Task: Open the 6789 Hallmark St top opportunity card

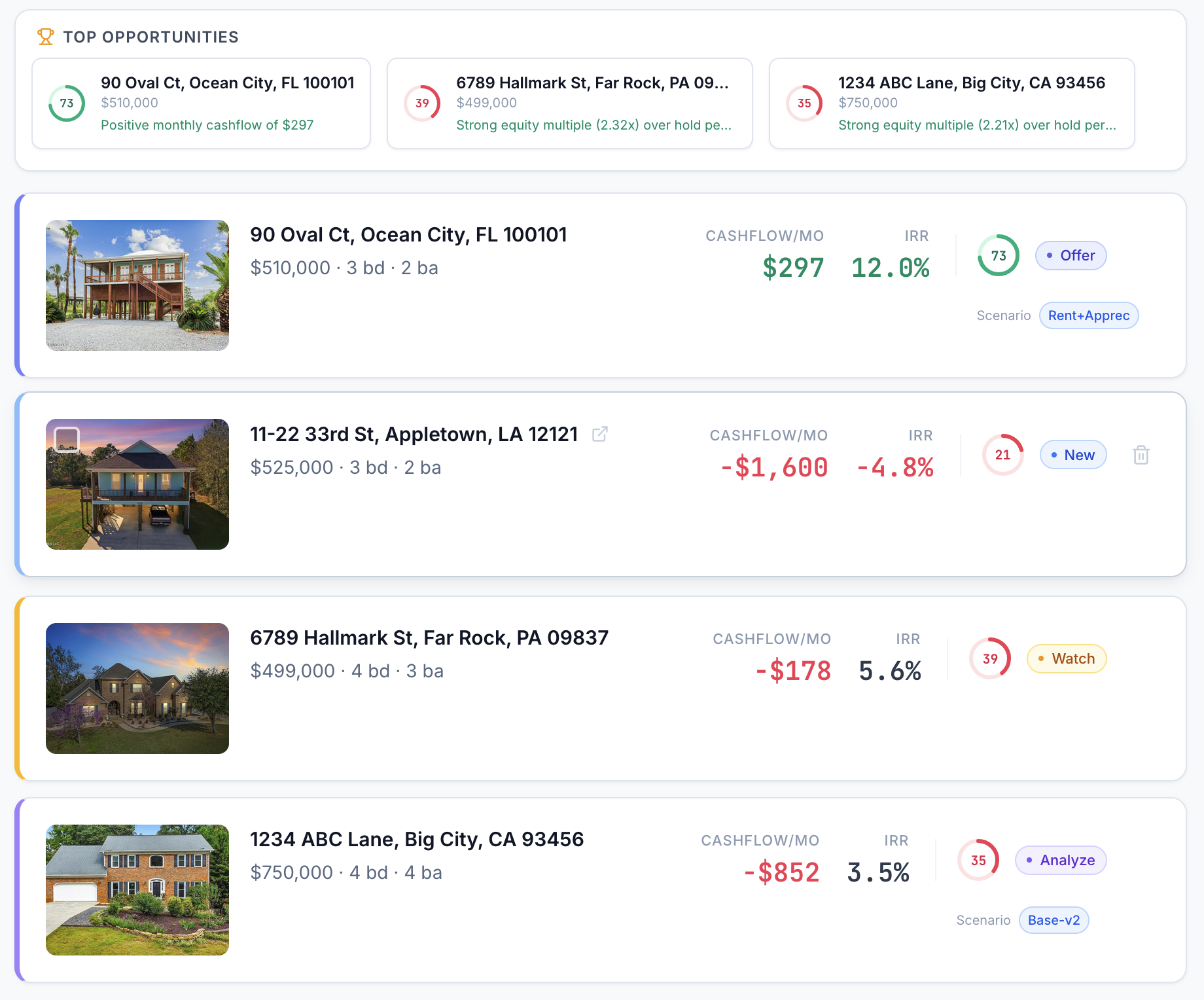Action: click(569, 103)
